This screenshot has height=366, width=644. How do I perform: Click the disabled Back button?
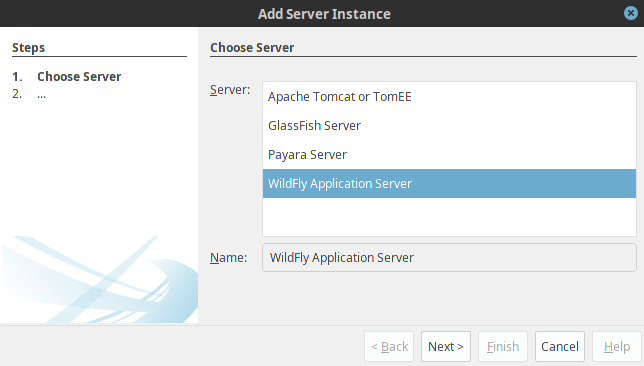click(x=389, y=346)
